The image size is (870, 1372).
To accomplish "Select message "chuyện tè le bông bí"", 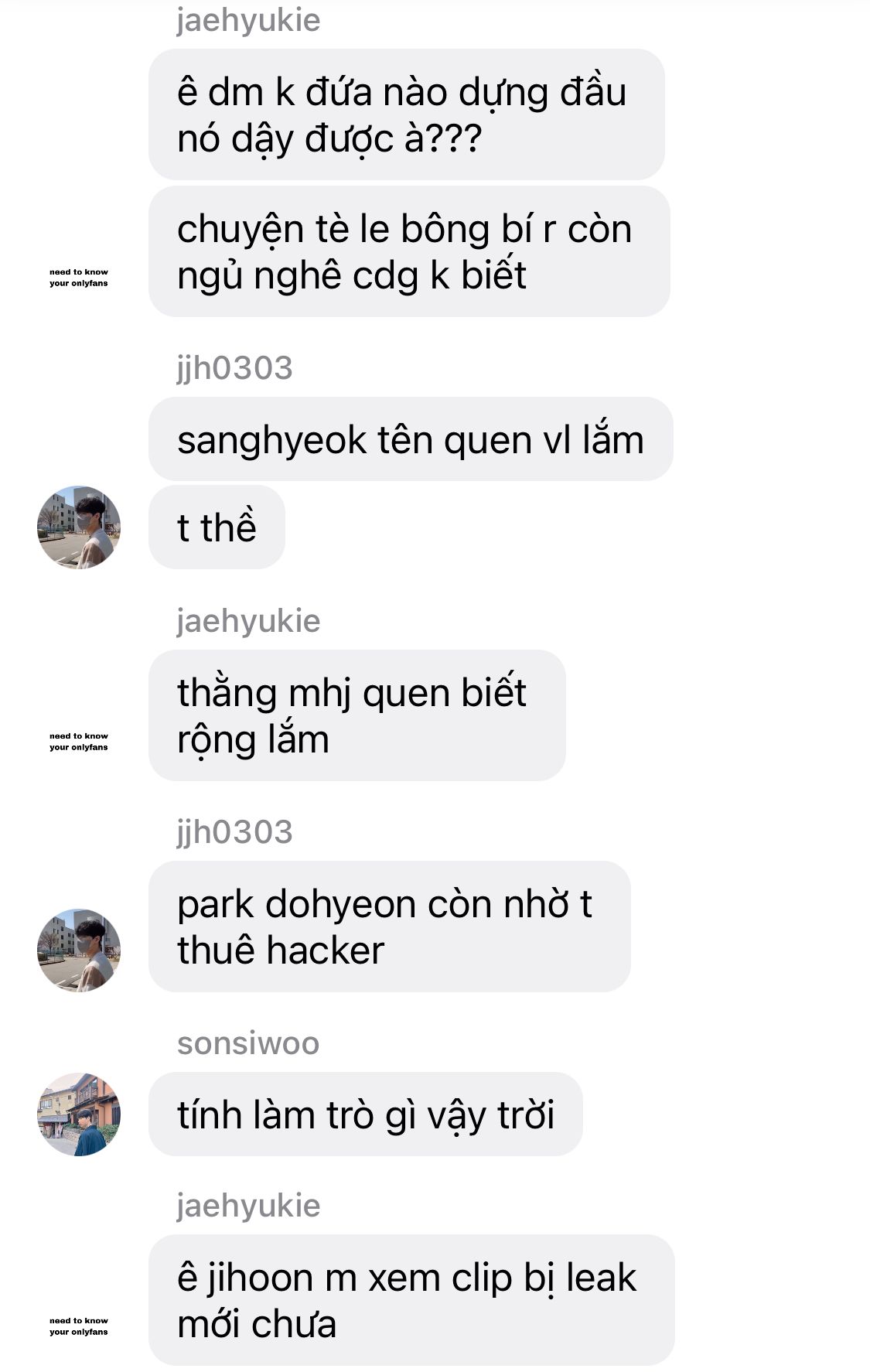I will (x=409, y=251).
